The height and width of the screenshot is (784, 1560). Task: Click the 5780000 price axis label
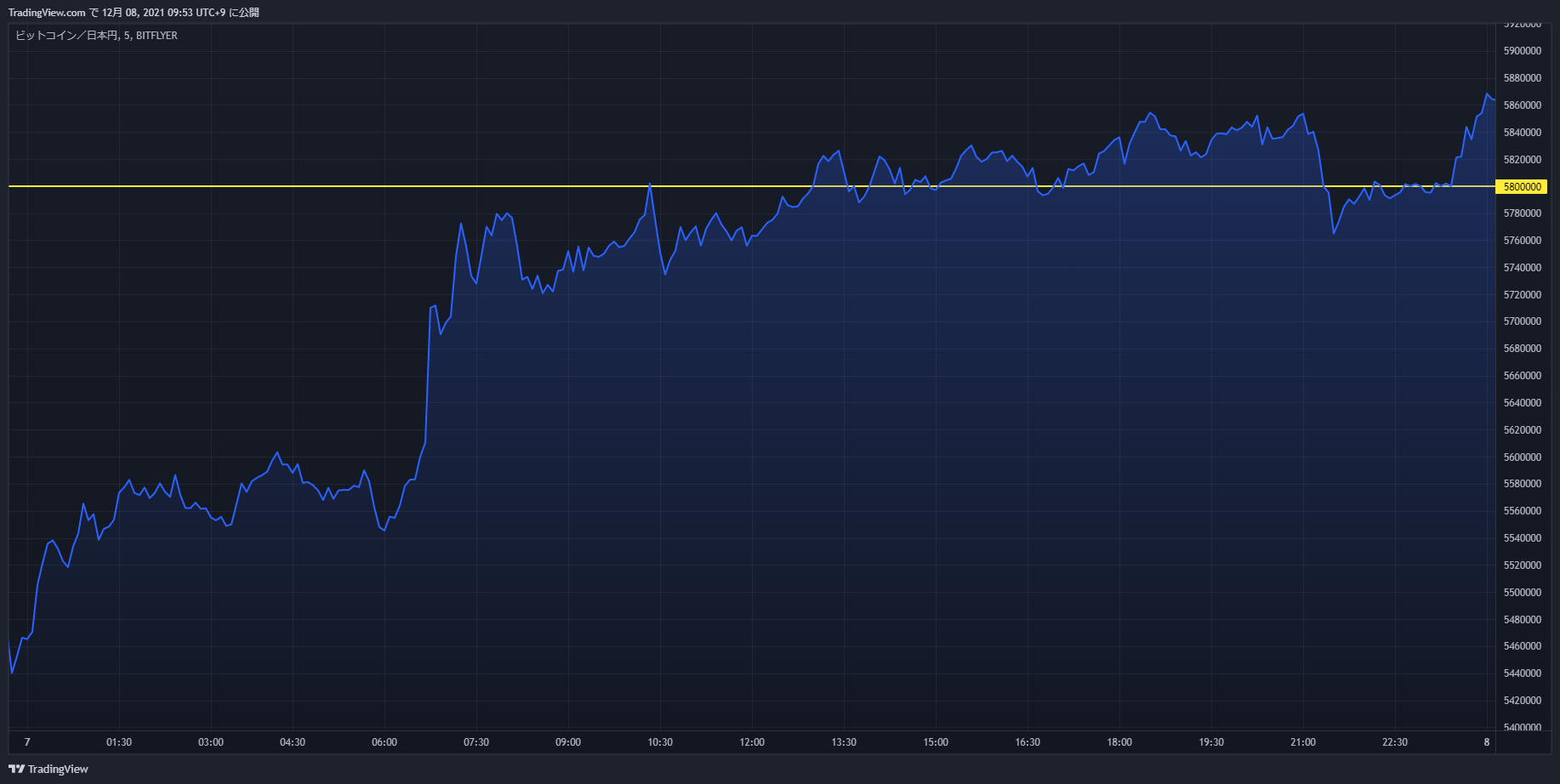pos(1523,213)
